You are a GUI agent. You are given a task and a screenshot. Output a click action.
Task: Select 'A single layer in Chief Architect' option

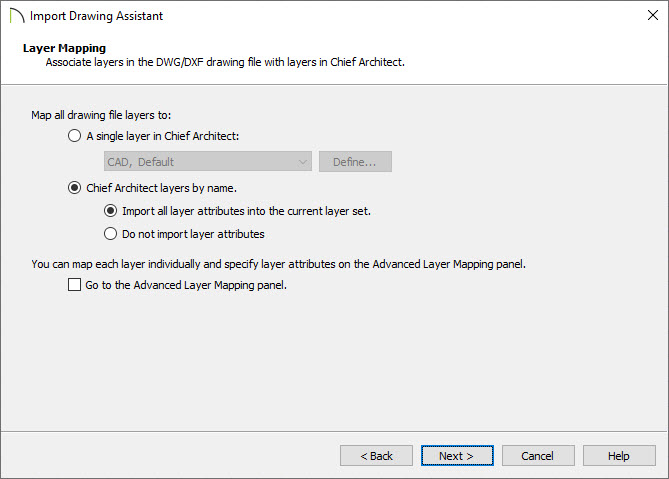[x=74, y=136]
